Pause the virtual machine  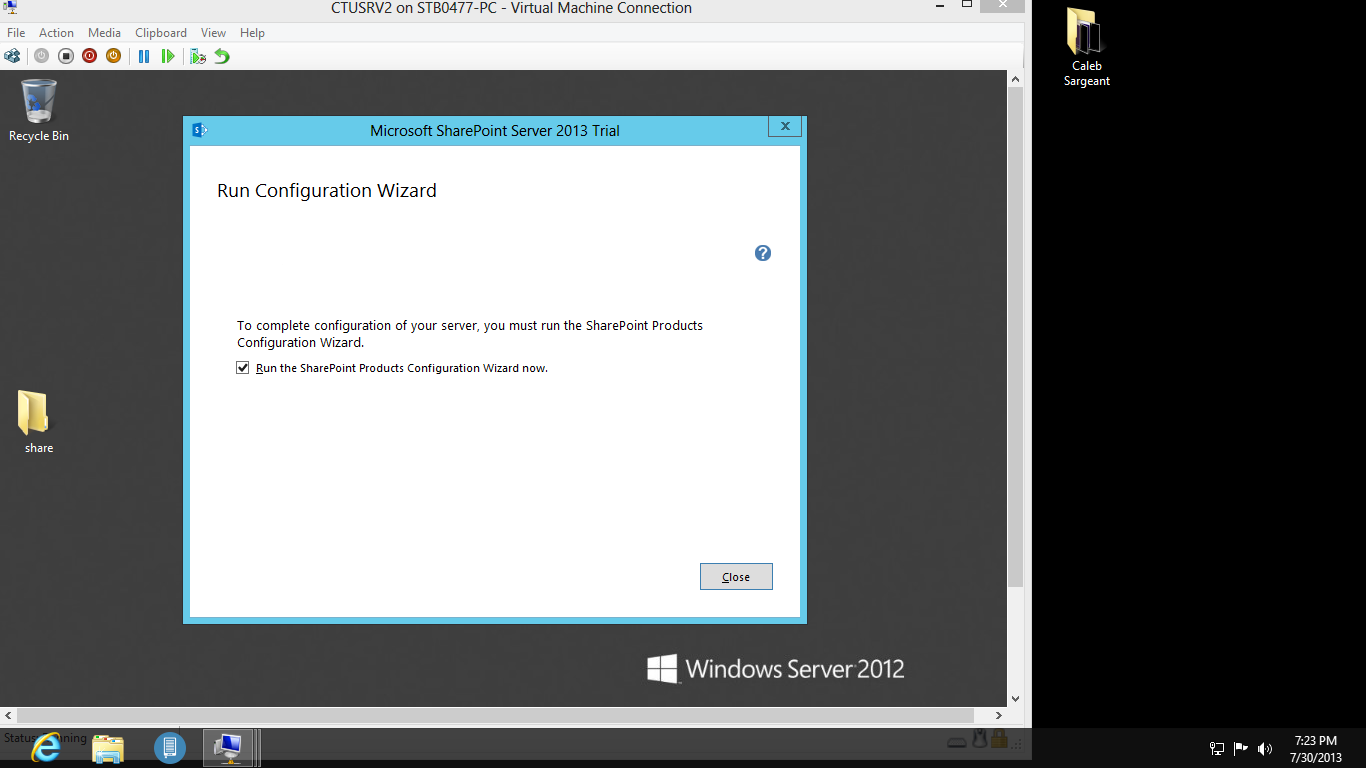[144, 56]
